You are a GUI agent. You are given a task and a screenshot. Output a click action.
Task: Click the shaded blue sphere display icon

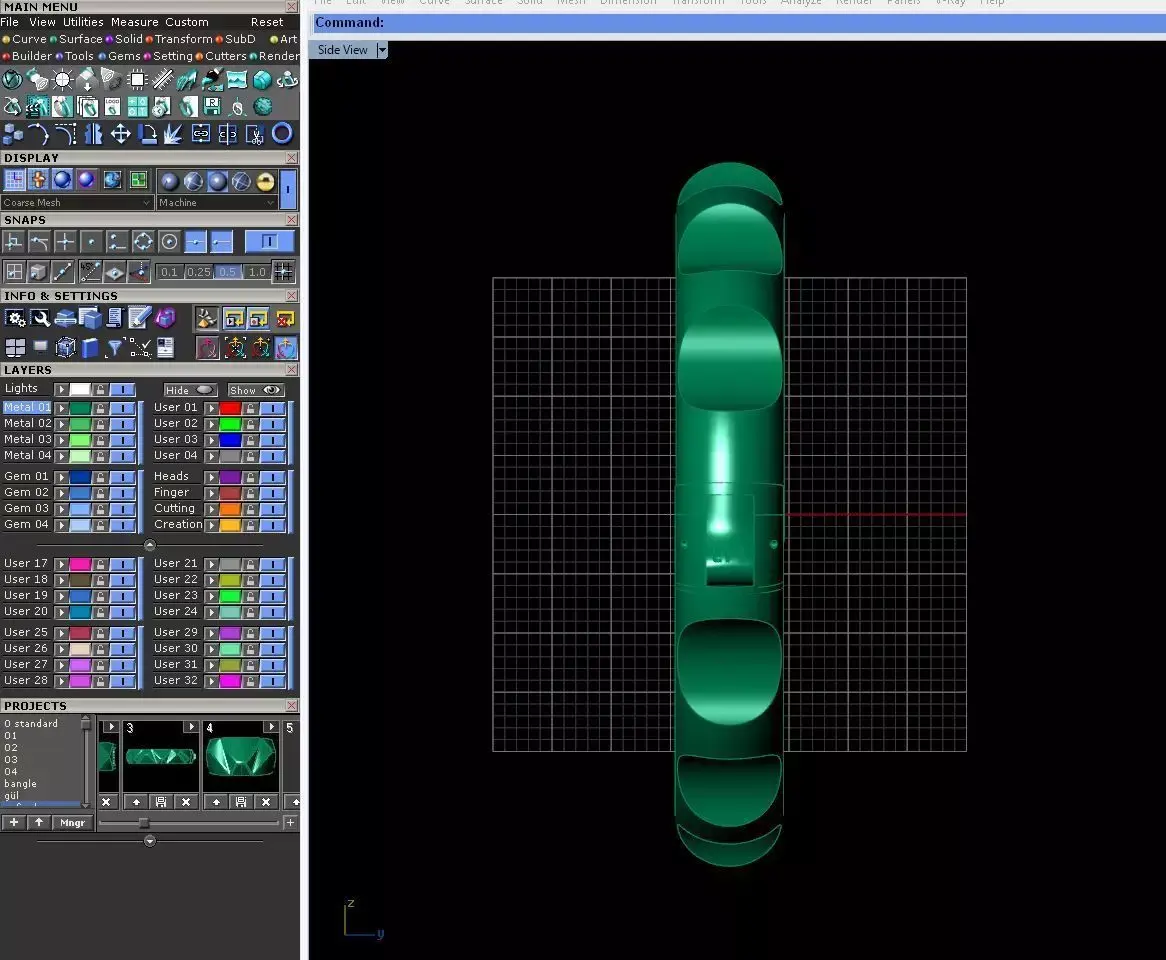(x=62, y=180)
